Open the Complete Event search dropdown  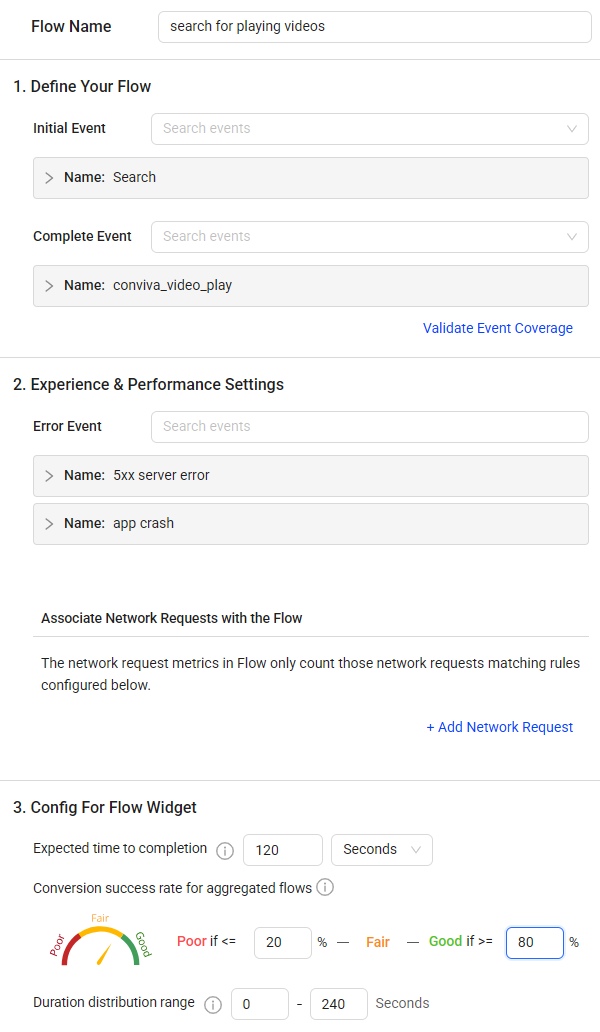point(370,237)
